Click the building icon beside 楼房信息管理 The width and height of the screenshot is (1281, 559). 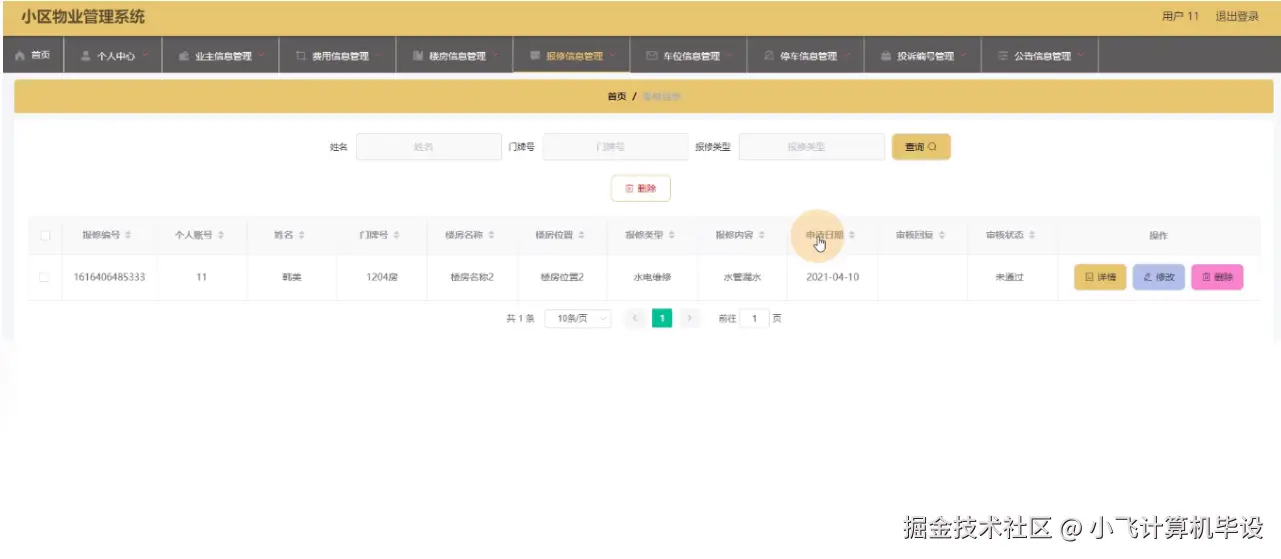coord(419,56)
